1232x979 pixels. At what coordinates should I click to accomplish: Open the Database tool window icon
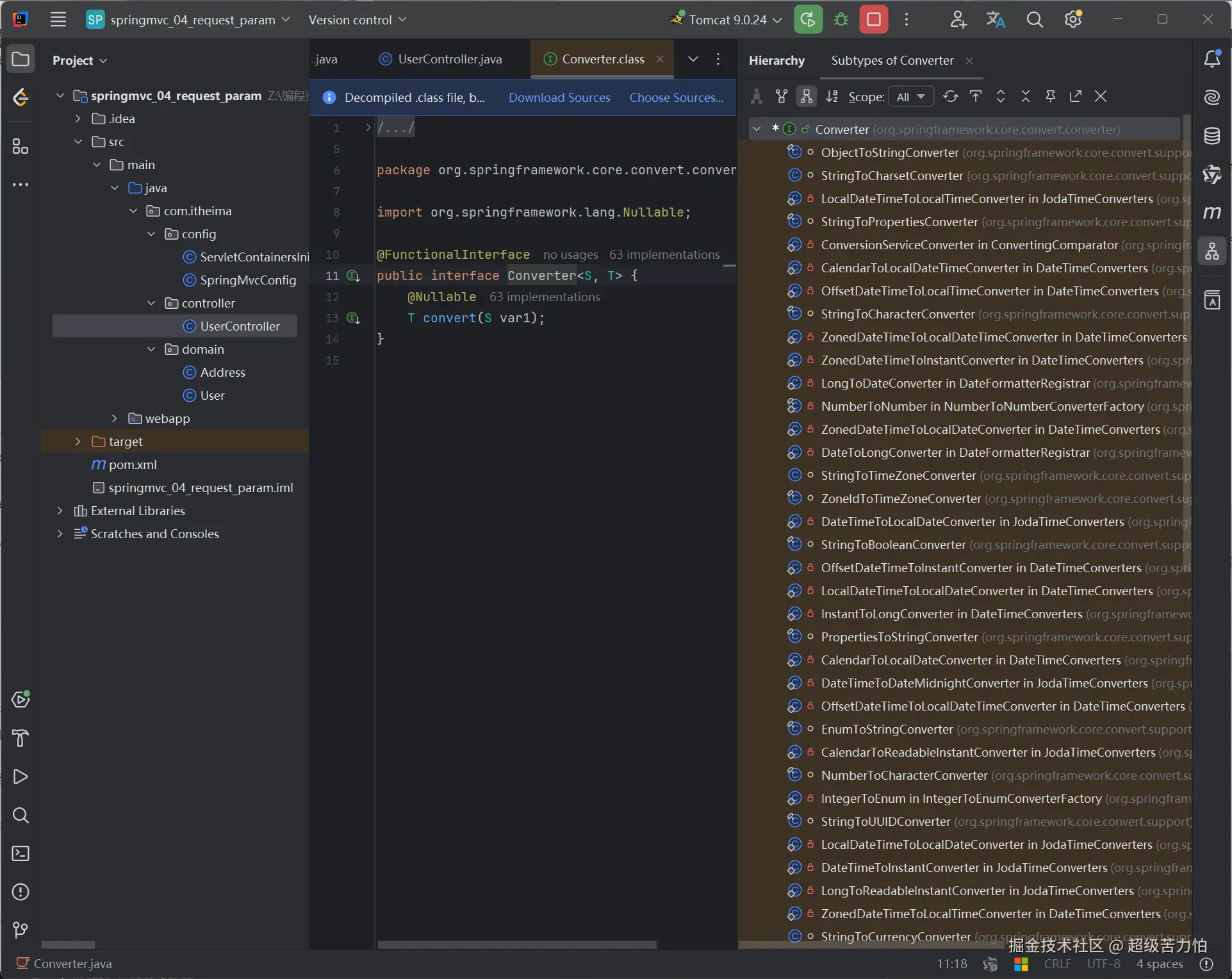pos(1211,136)
